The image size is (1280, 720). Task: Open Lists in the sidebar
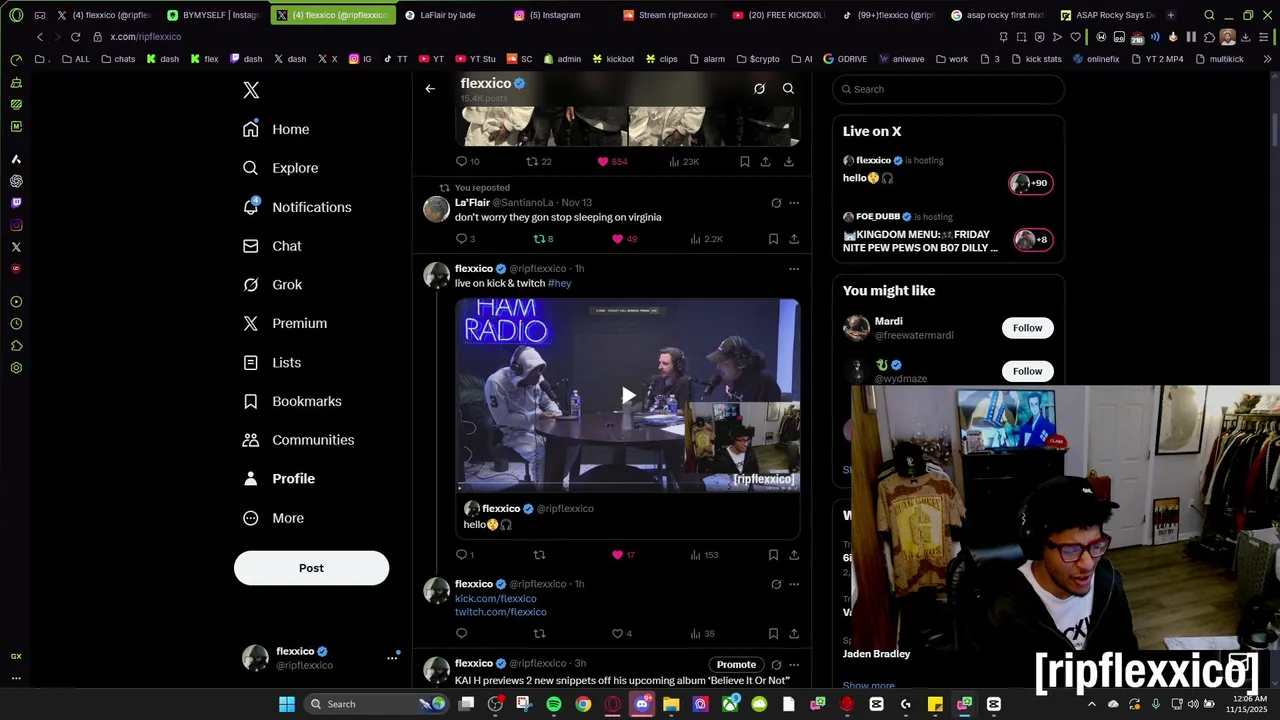[272, 362]
